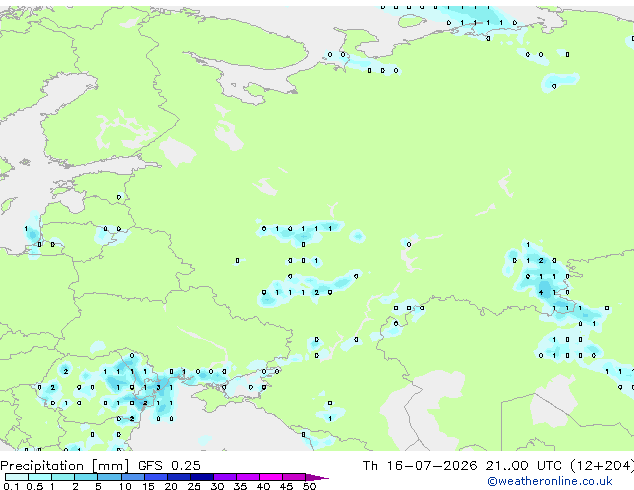The image size is (634, 490).
Task: Select the '21..00 UTC' forecast time text
Action: (x=524, y=466)
